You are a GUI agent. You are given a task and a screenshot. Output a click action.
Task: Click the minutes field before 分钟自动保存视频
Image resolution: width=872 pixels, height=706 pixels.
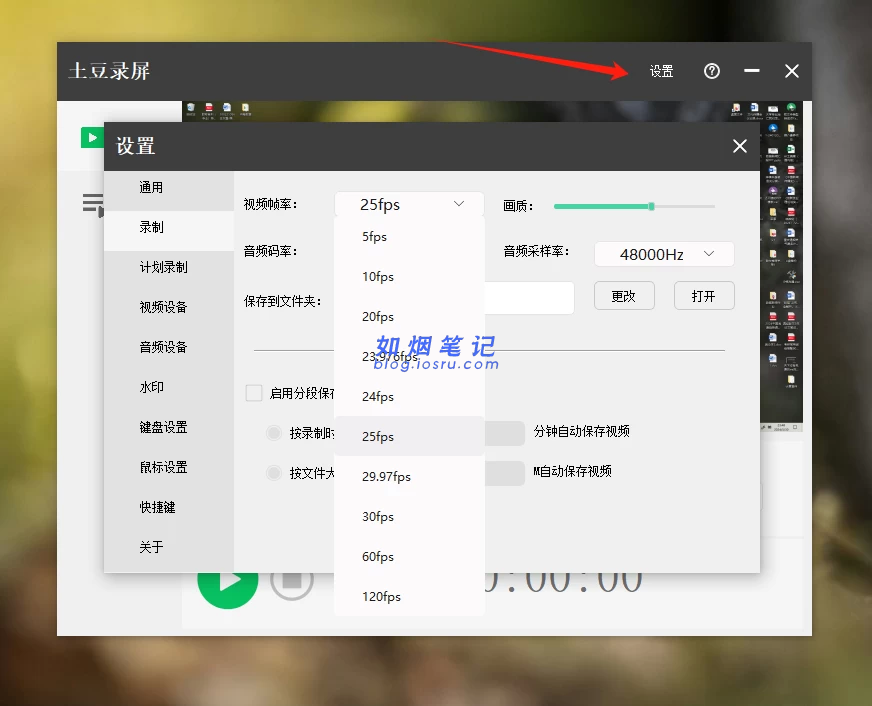tap(504, 433)
